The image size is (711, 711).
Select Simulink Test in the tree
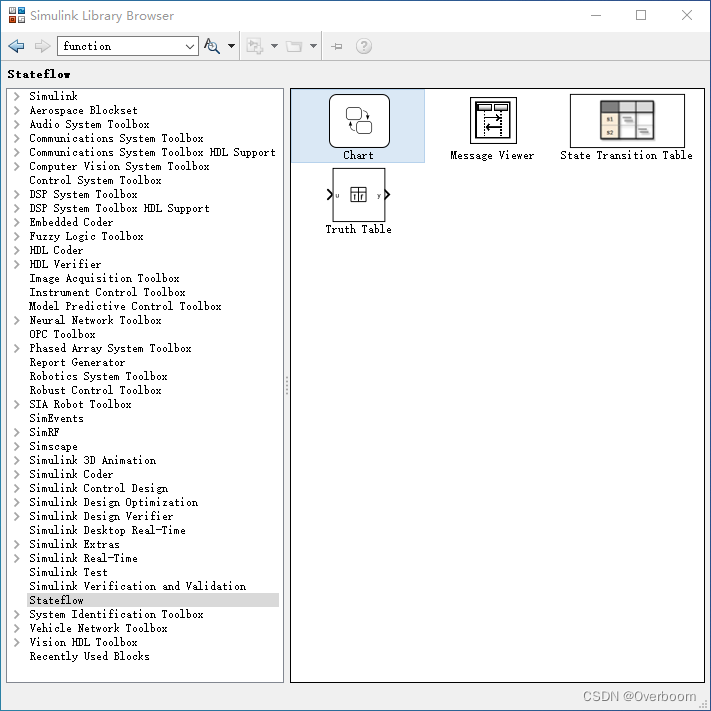coord(68,573)
